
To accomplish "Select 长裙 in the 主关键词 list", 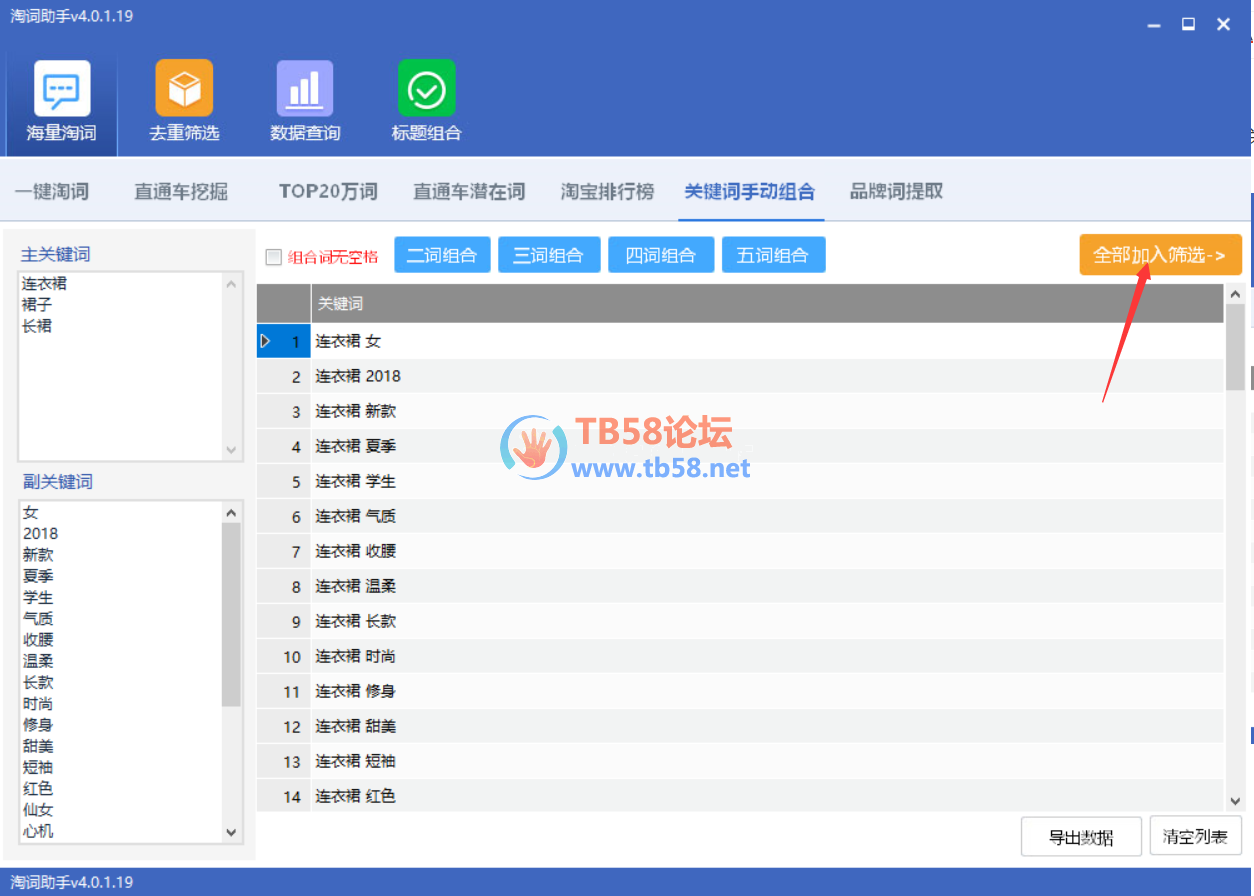I will pyautogui.click(x=37, y=326).
